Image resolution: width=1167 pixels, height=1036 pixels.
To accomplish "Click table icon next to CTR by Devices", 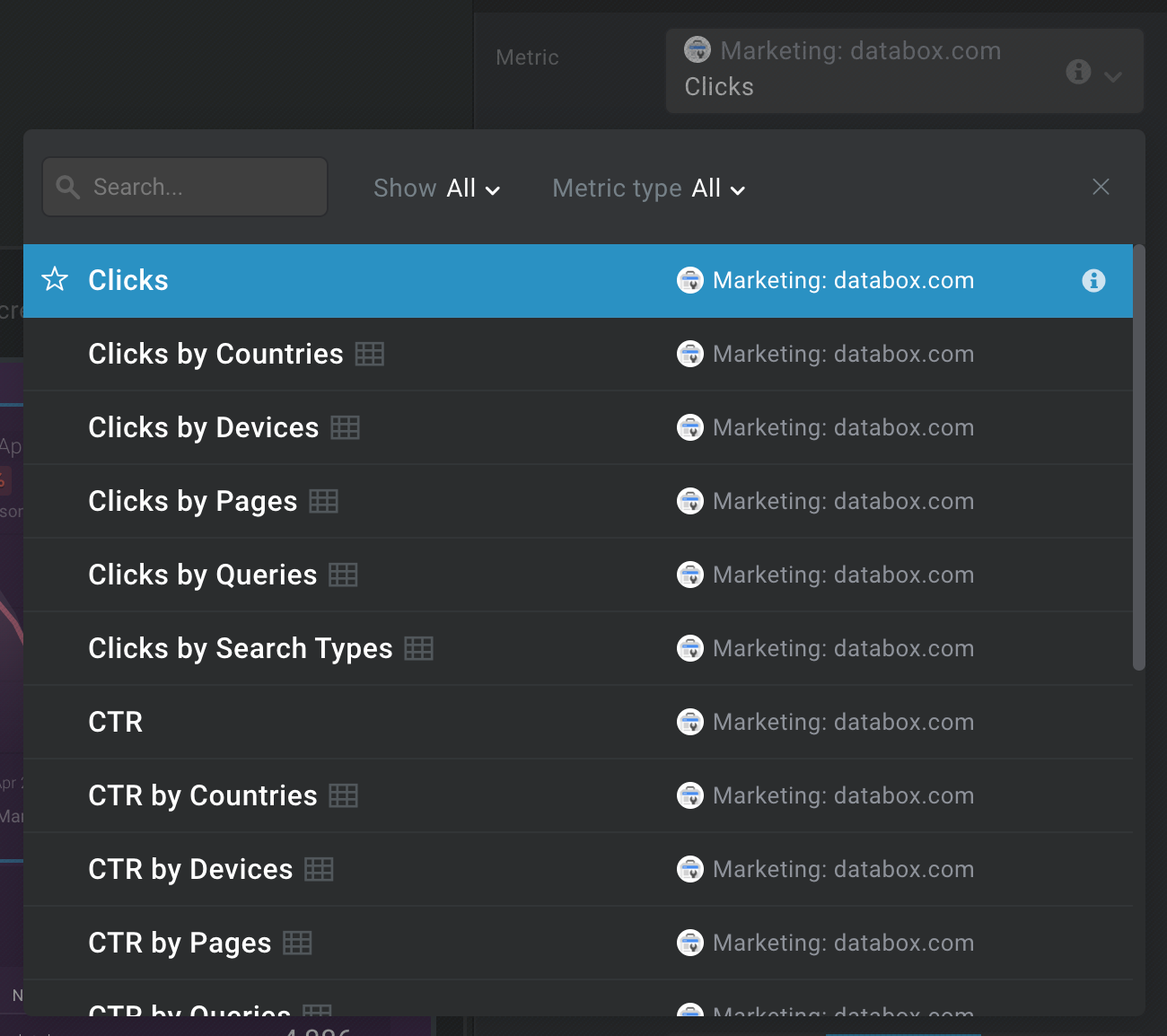I will coord(320,869).
